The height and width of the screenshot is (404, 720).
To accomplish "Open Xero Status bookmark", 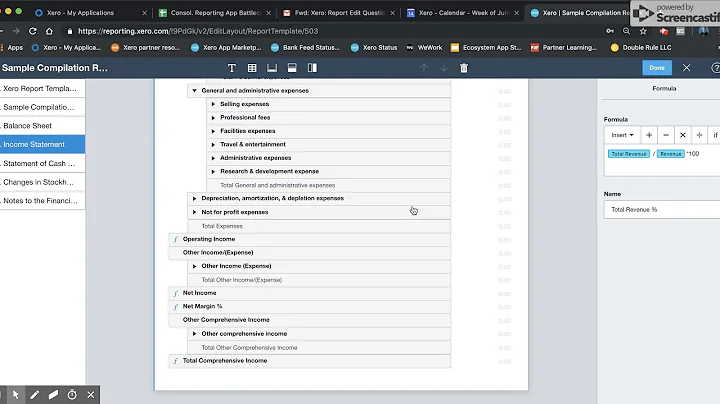I will tap(374, 47).
